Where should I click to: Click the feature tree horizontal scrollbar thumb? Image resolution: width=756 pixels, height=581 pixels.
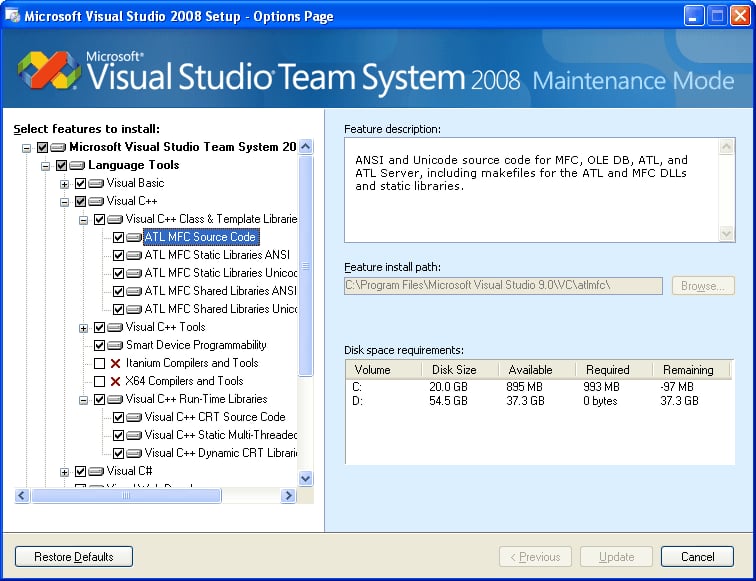pyautogui.click(x=126, y=496)
